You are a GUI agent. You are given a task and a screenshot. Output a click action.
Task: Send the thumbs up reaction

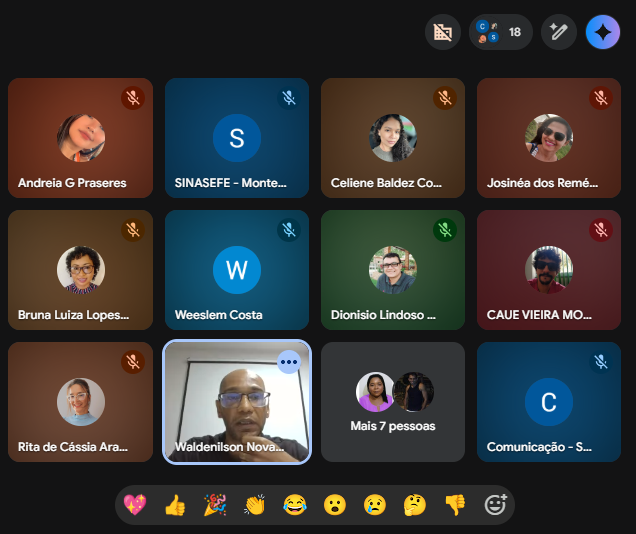175,505
